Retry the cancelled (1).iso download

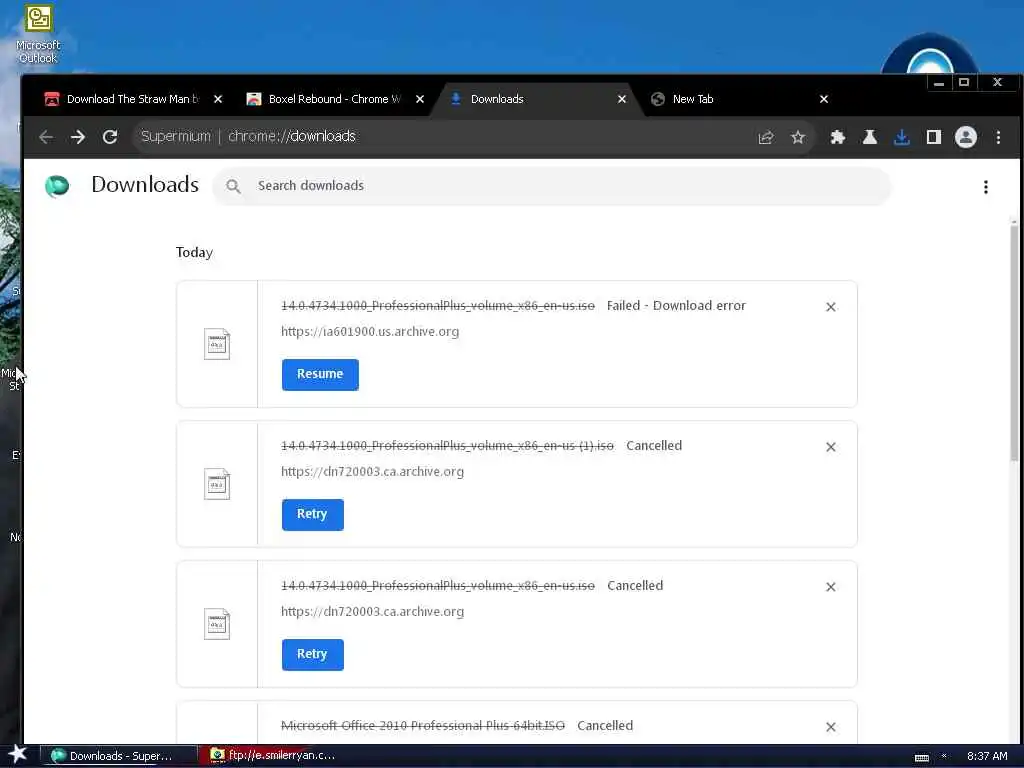tap(312, 515)
